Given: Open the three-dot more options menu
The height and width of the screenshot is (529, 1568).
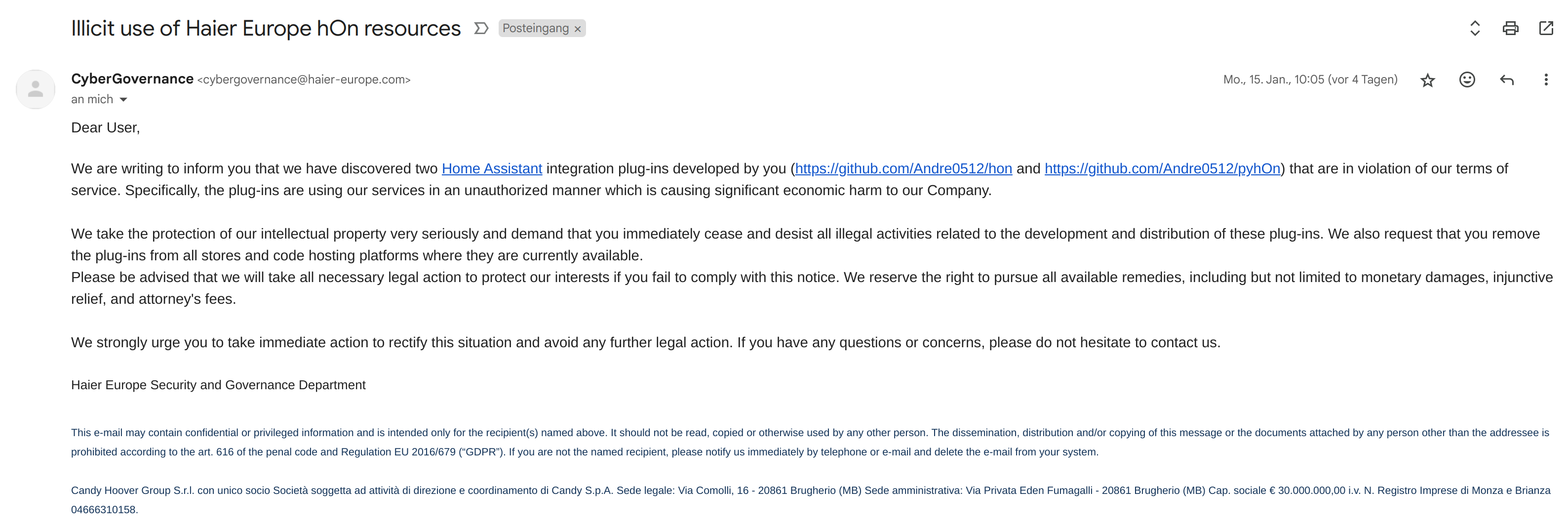Looking at the screenshot, I should [1546, 80].
